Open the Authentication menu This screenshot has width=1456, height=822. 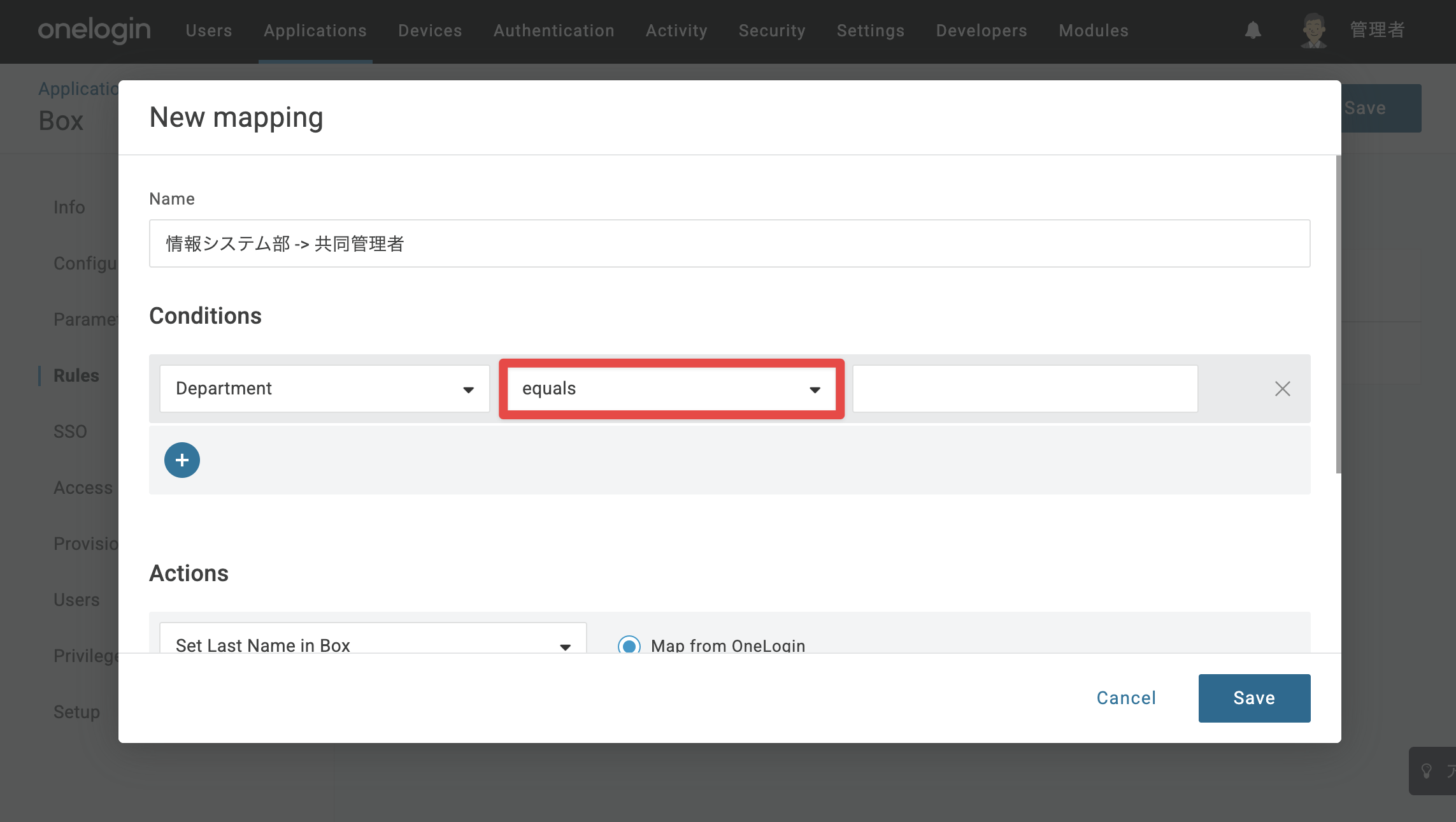click(554, 31)
